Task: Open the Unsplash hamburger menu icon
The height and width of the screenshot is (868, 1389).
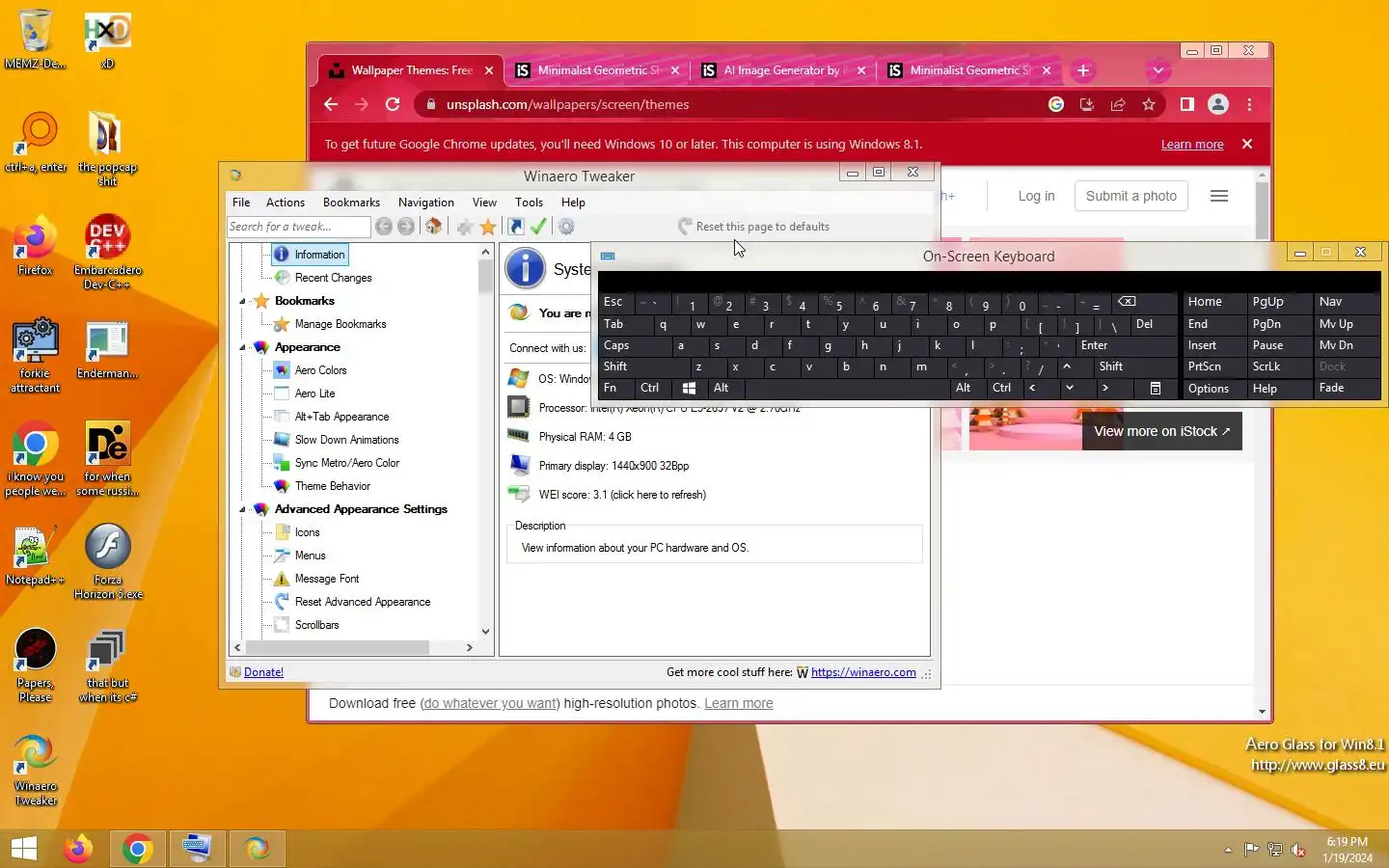Action: pos(1219,196)
